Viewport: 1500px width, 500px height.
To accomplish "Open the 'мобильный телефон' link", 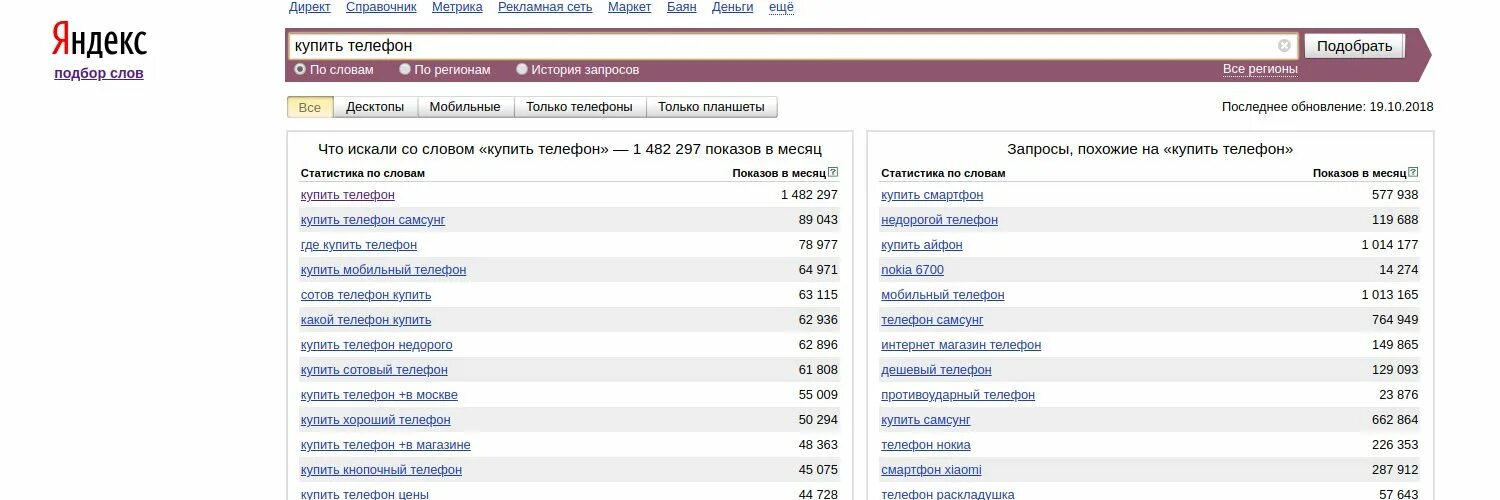I will click(943, 295).
